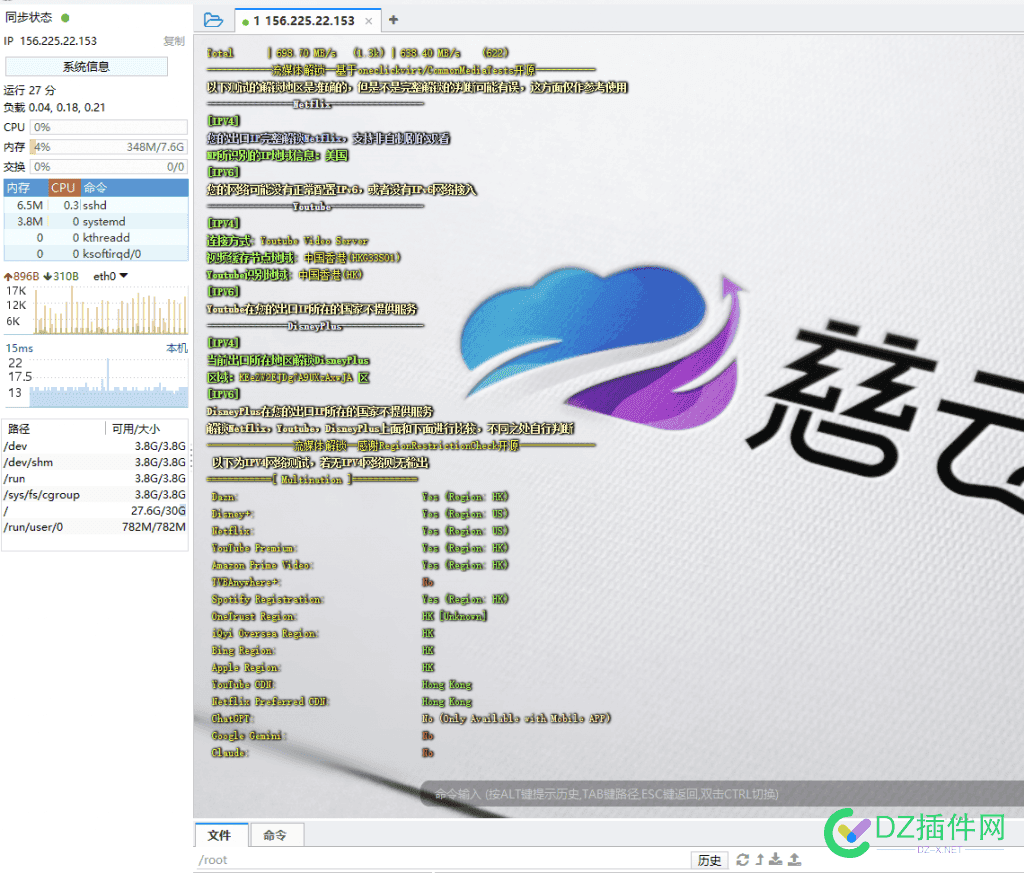Image resolution: width=1024 pixels, height=873 pixels.
Task: Click the Netflix Preferred CDN line
Action: click(x=342, y=701)
